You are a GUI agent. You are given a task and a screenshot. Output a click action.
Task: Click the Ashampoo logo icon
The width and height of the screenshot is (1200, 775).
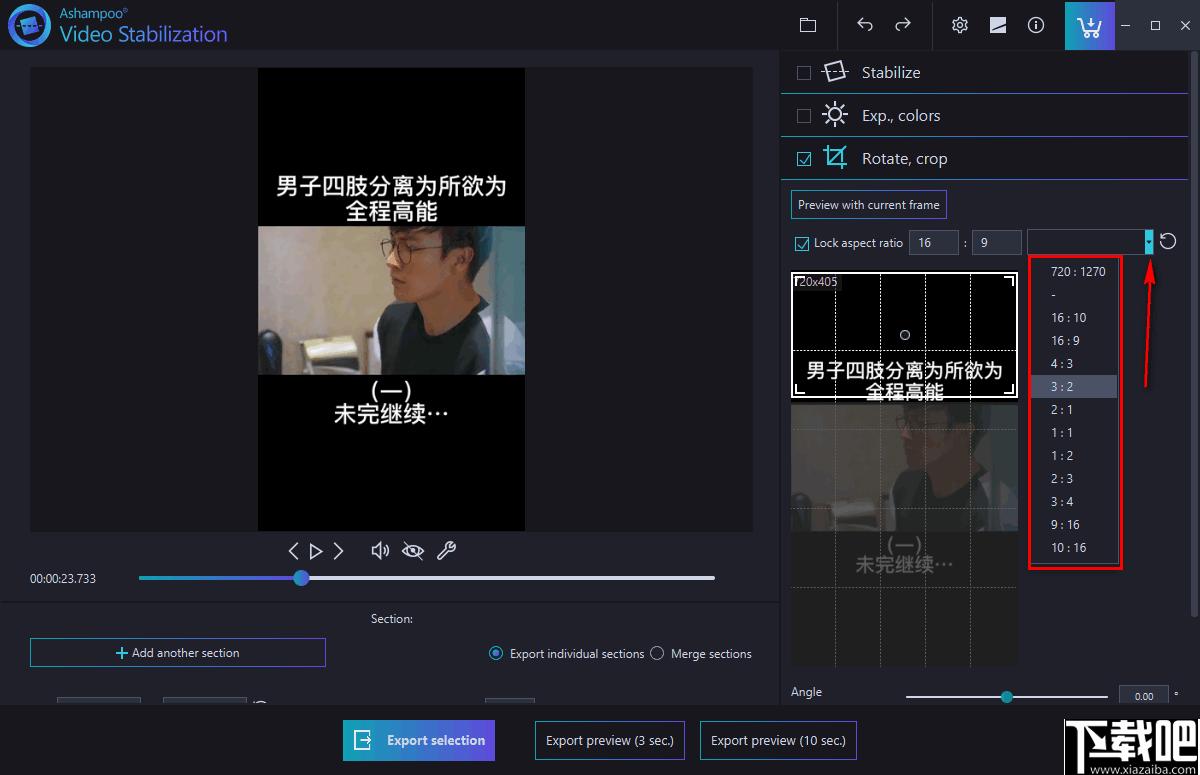[29, 25]
